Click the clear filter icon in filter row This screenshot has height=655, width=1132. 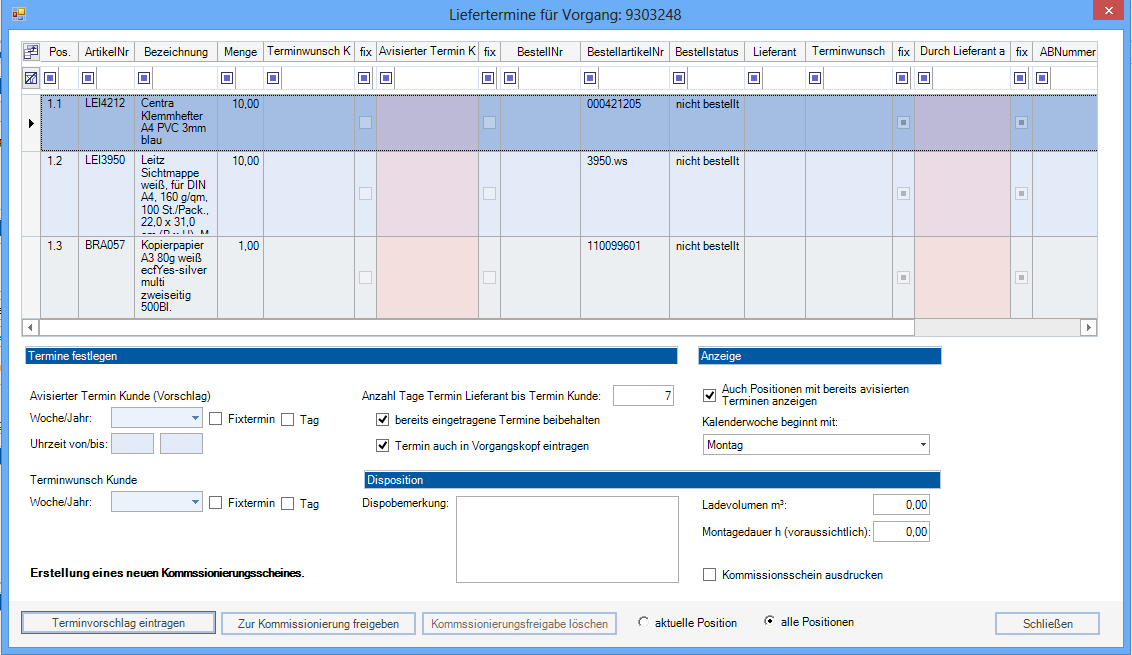tap(31, 78)
